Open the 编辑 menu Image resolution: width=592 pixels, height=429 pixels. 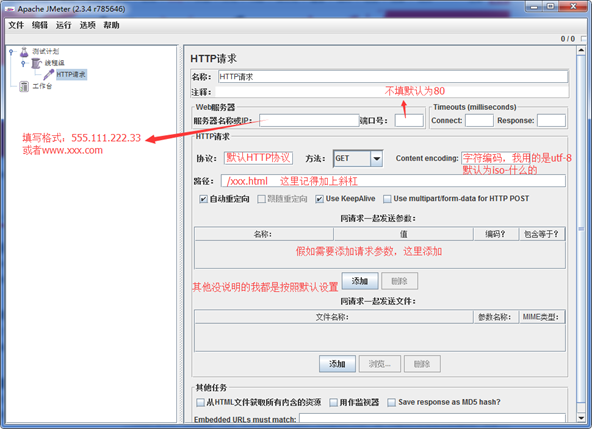40,25
